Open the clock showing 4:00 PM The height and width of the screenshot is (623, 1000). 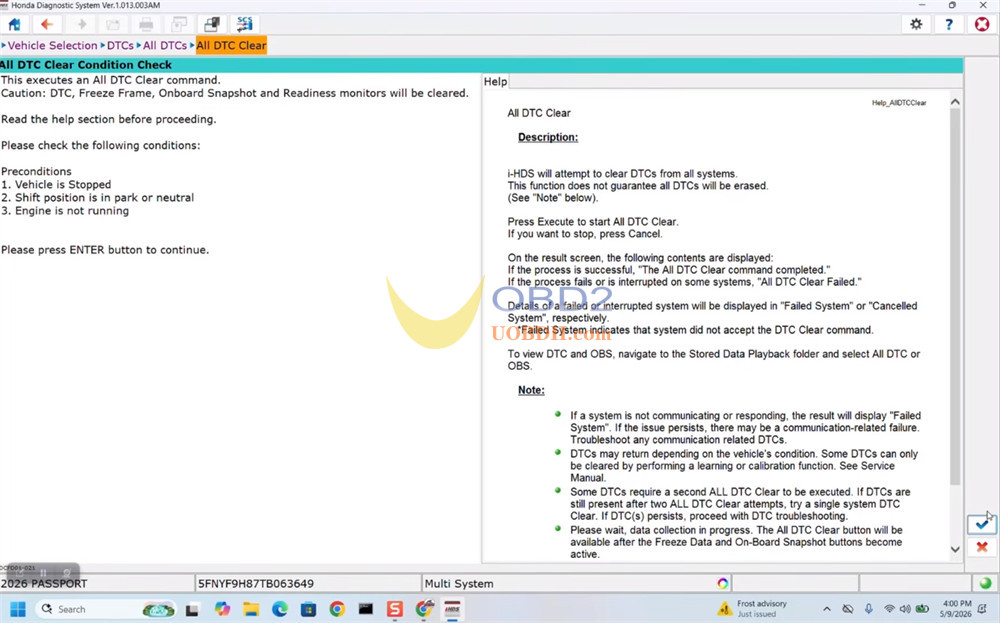957,609
